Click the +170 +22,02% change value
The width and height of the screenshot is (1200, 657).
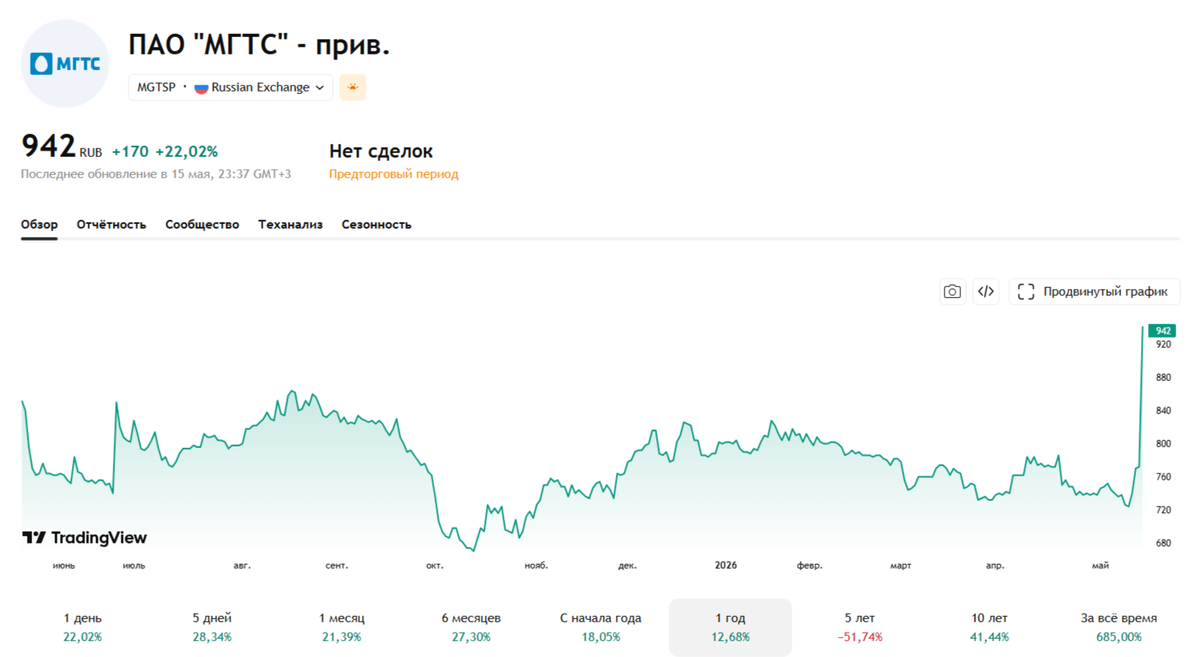[165, 152]
